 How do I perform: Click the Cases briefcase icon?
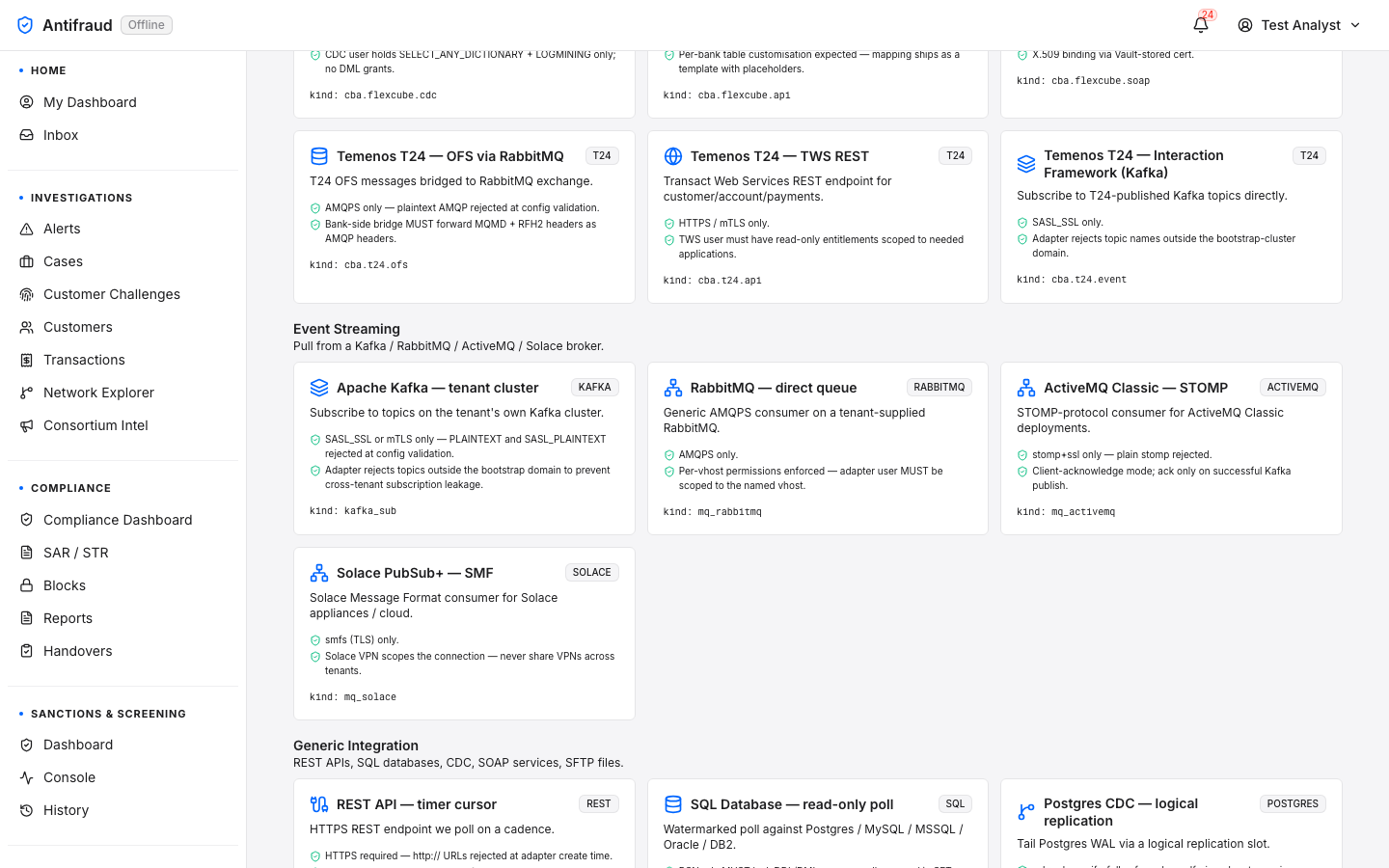pos(27,261)
